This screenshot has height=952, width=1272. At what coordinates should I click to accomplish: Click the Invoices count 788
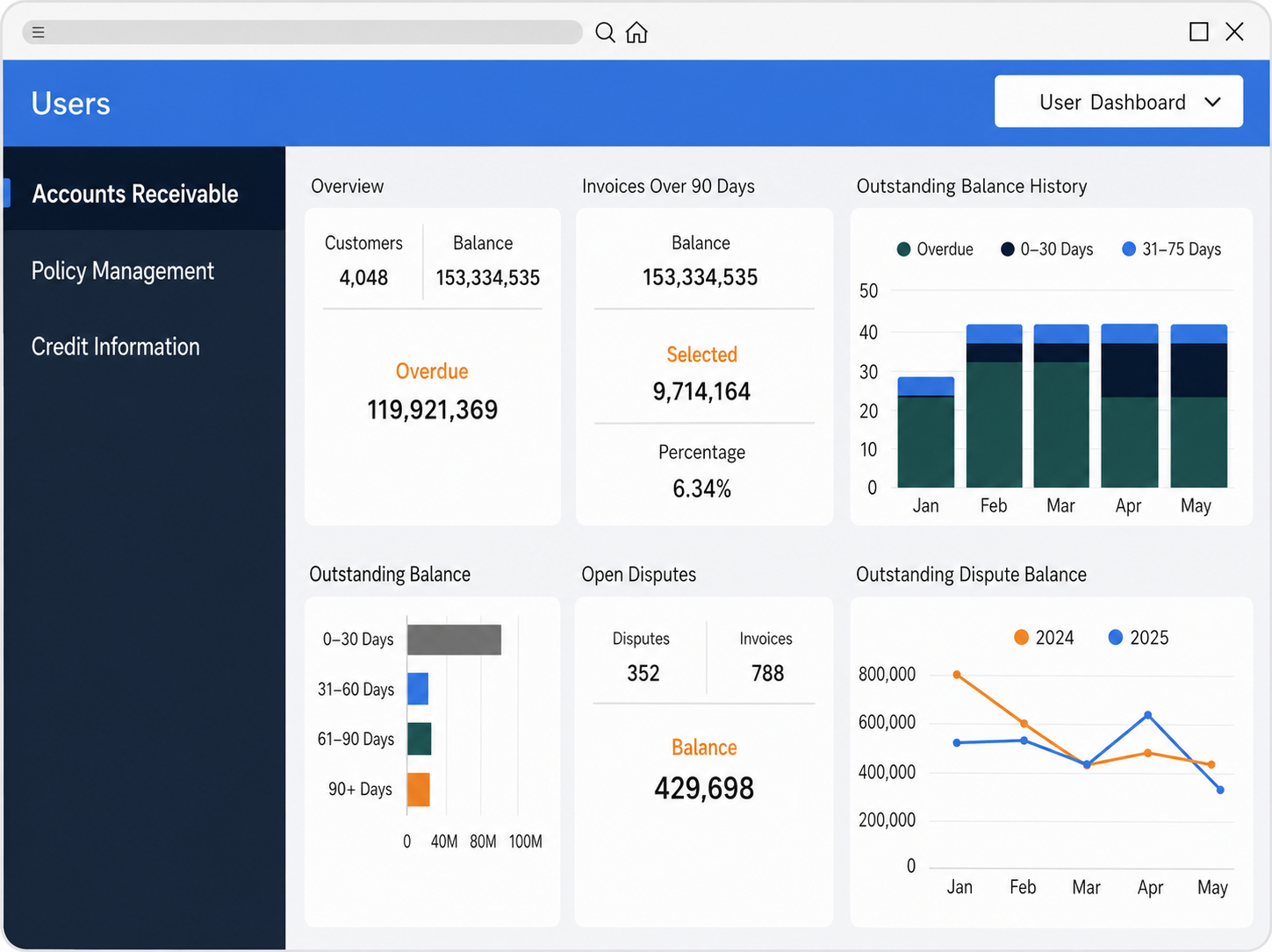coord(768,673)
